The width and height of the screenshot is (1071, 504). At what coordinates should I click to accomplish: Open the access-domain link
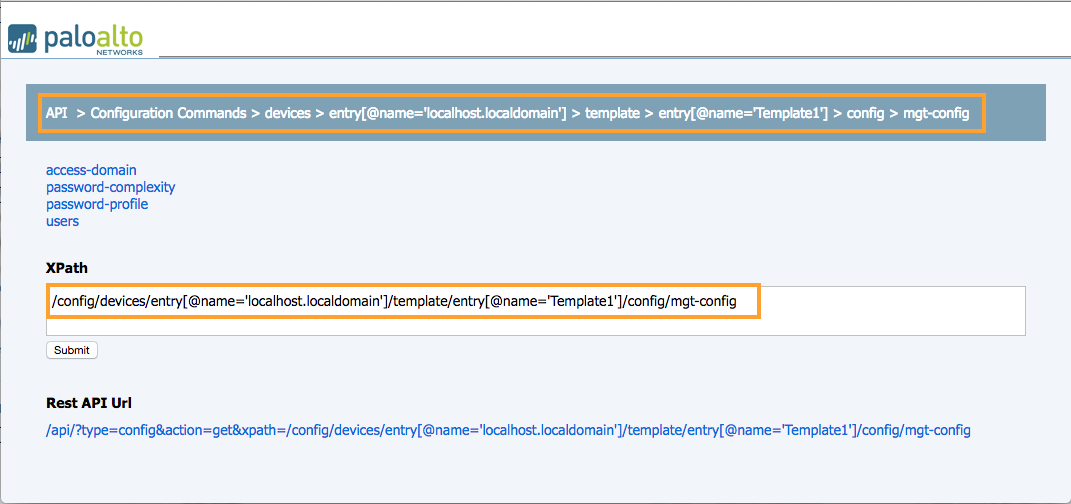91,170
